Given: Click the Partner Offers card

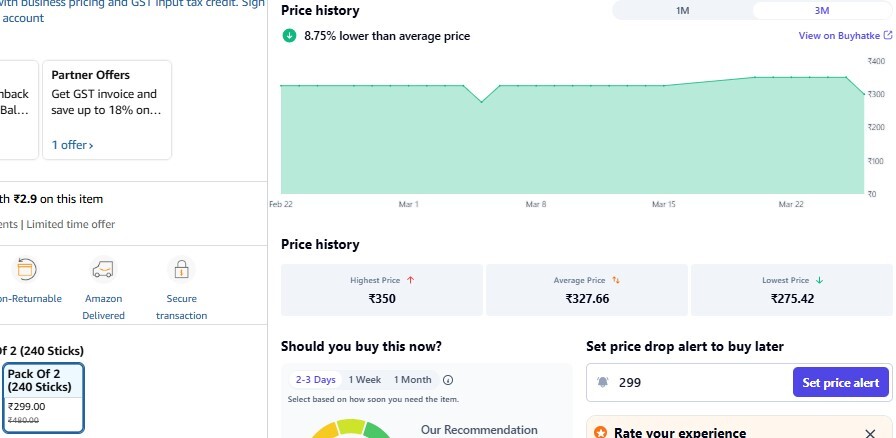Looking at the screenshot, I should [107, 110].
